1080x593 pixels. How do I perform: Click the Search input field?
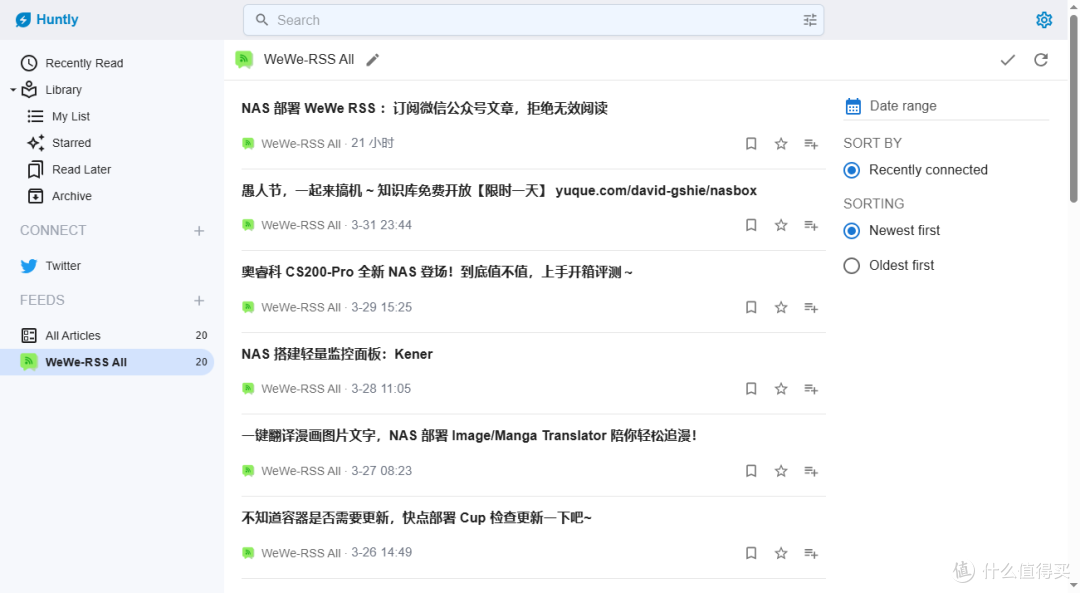point(533,20)
